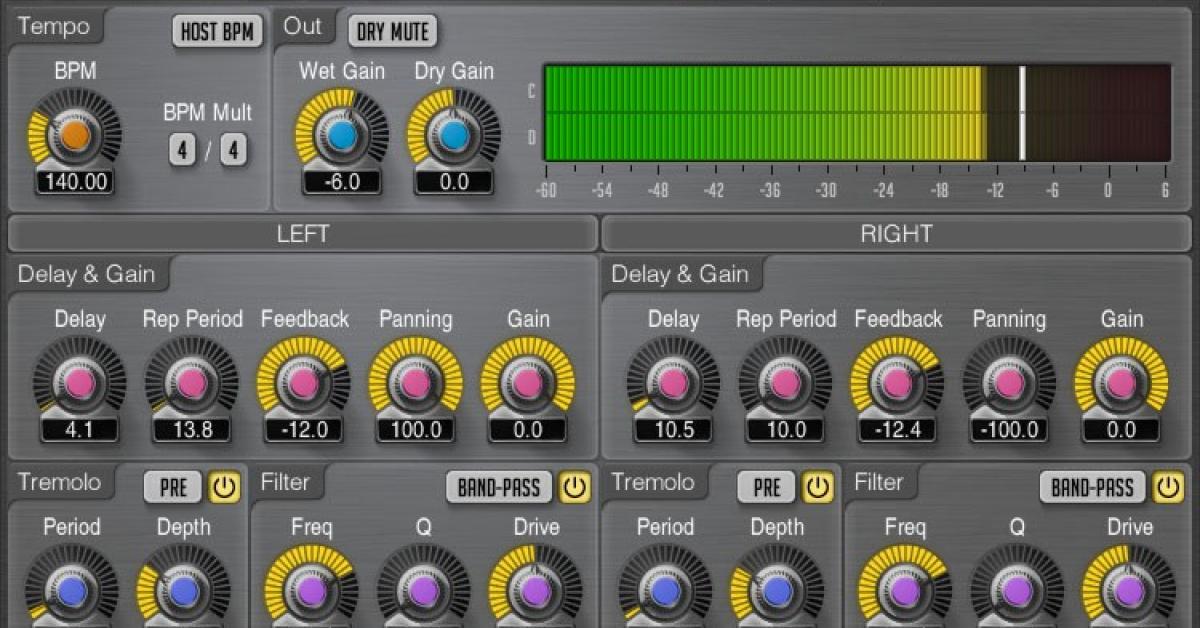Toggle the left Tremolo power button

(x=224, y=487)
